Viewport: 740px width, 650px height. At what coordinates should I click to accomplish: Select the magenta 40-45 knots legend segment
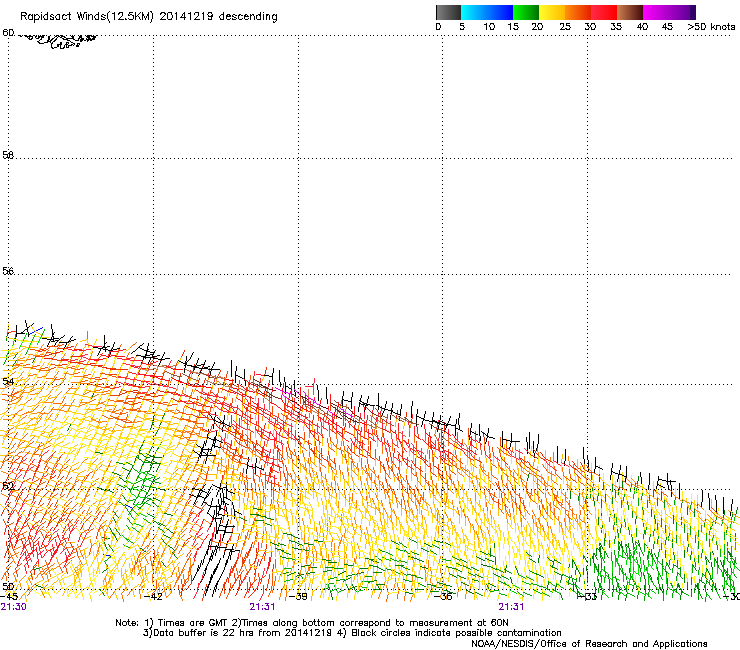point(656,12)
